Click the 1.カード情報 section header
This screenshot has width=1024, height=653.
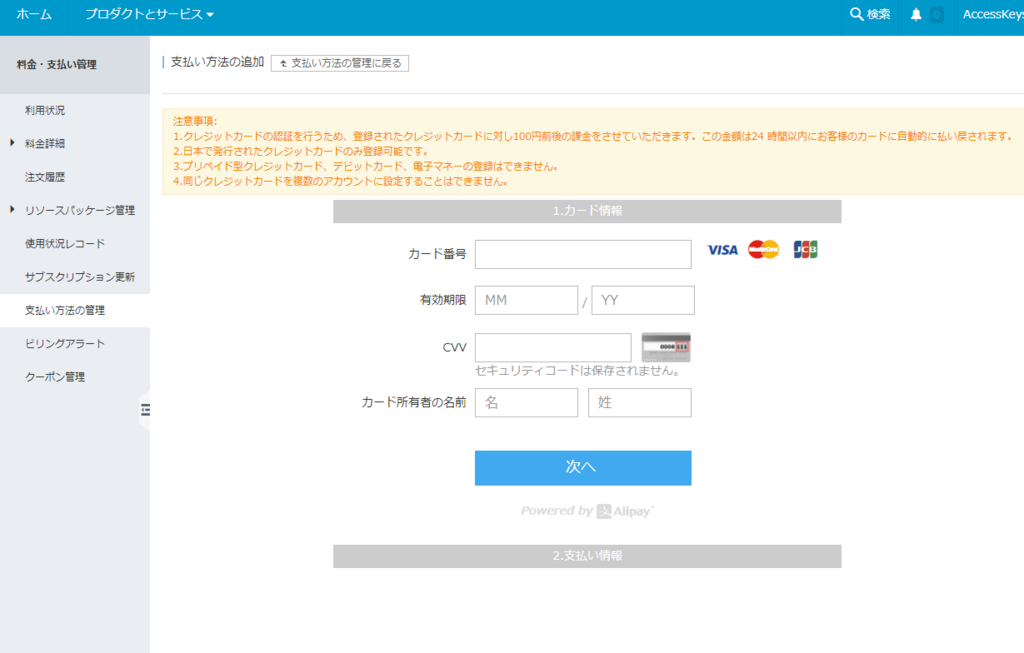[x=587, y=212]
